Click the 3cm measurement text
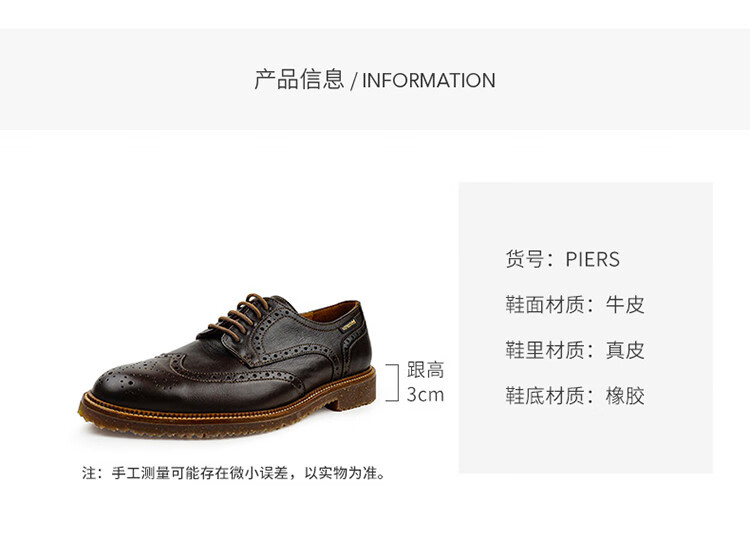 425,395
